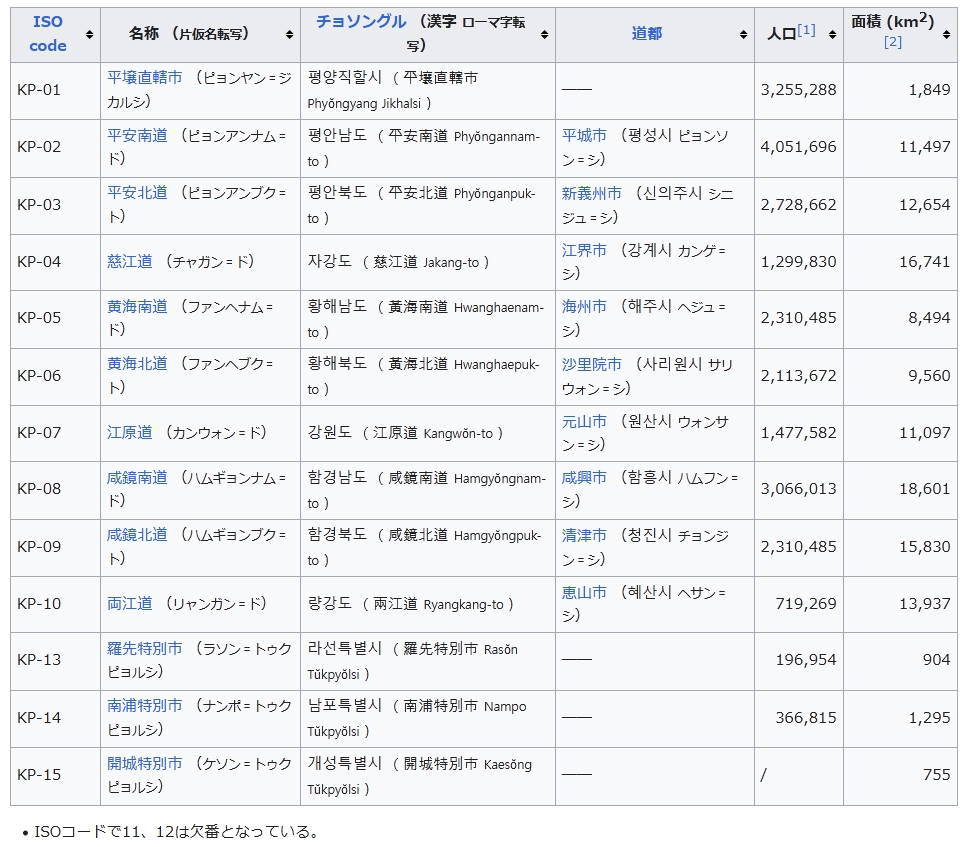Click sort arrows in チョソングル column
The height and width of the screenshot is (847, 967).
544,35
